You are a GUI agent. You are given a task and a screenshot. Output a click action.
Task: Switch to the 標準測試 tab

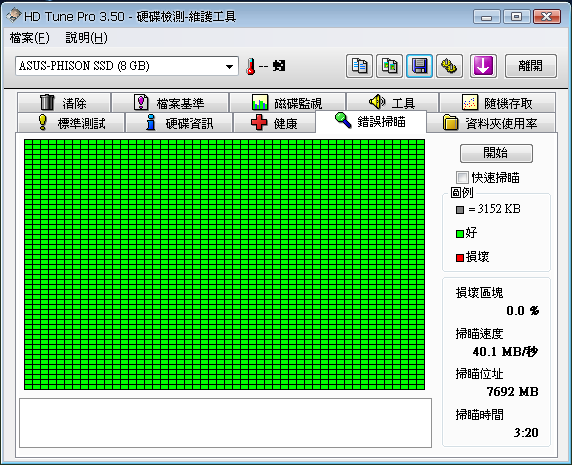point(71,123)
